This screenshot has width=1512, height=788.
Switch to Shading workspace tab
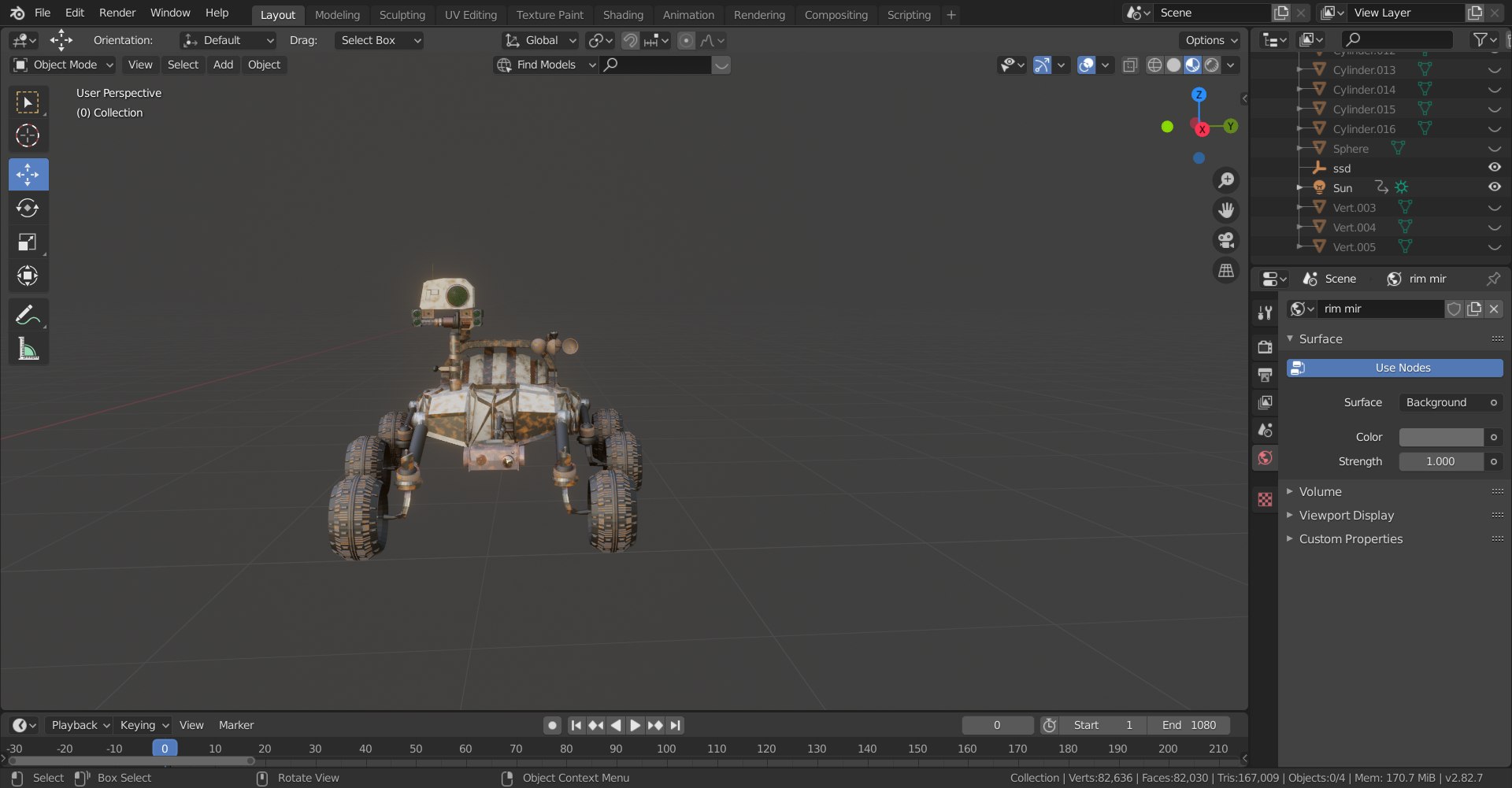pos(623,14)
